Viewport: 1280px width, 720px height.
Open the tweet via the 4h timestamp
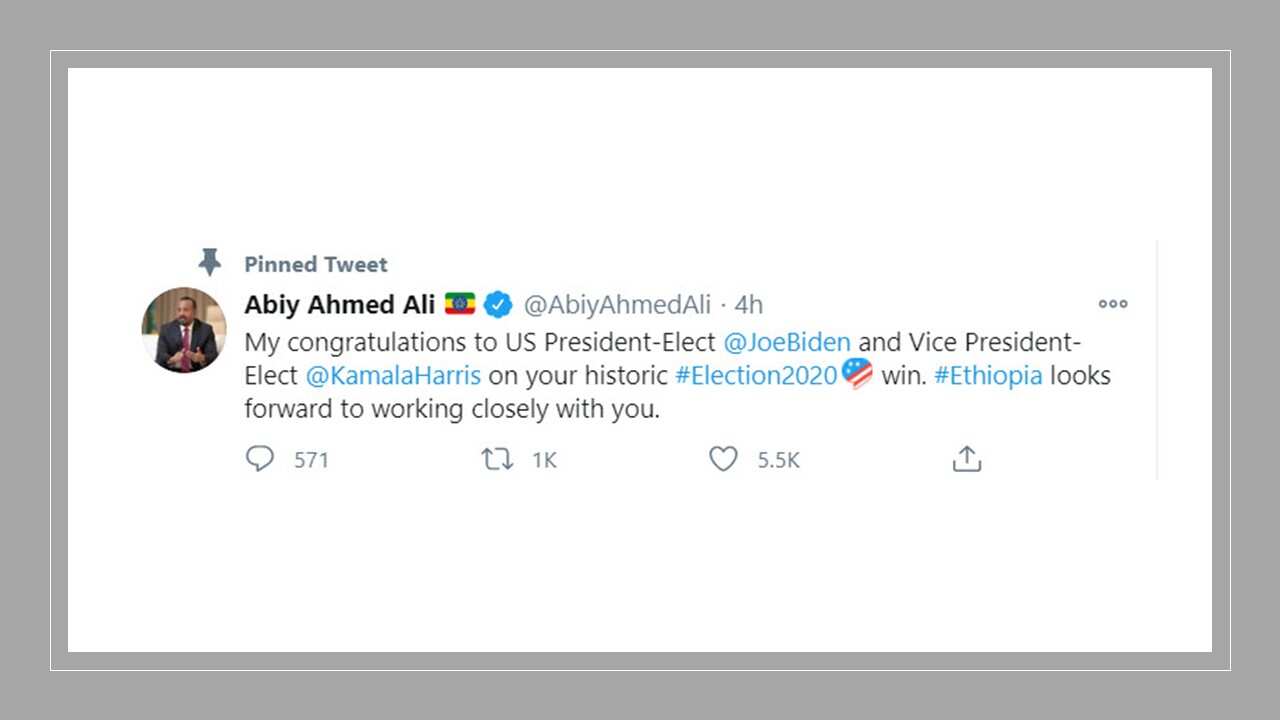[748, 304]
